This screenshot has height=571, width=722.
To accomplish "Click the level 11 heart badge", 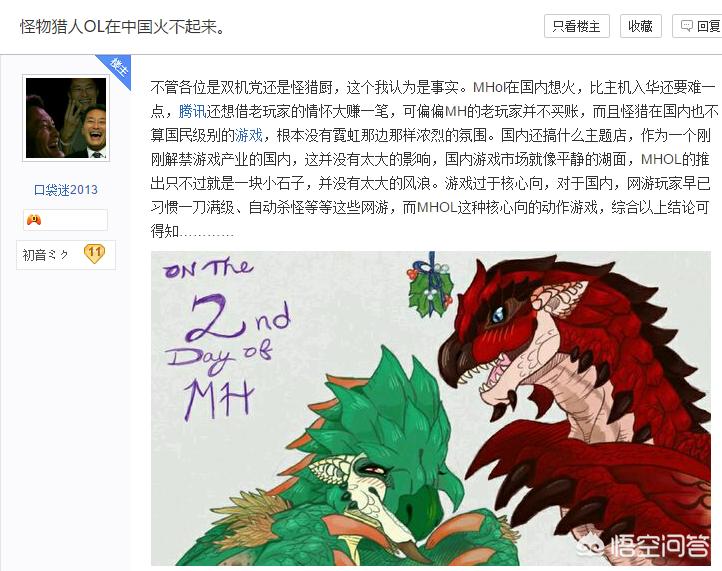I will tap(94, 253).
